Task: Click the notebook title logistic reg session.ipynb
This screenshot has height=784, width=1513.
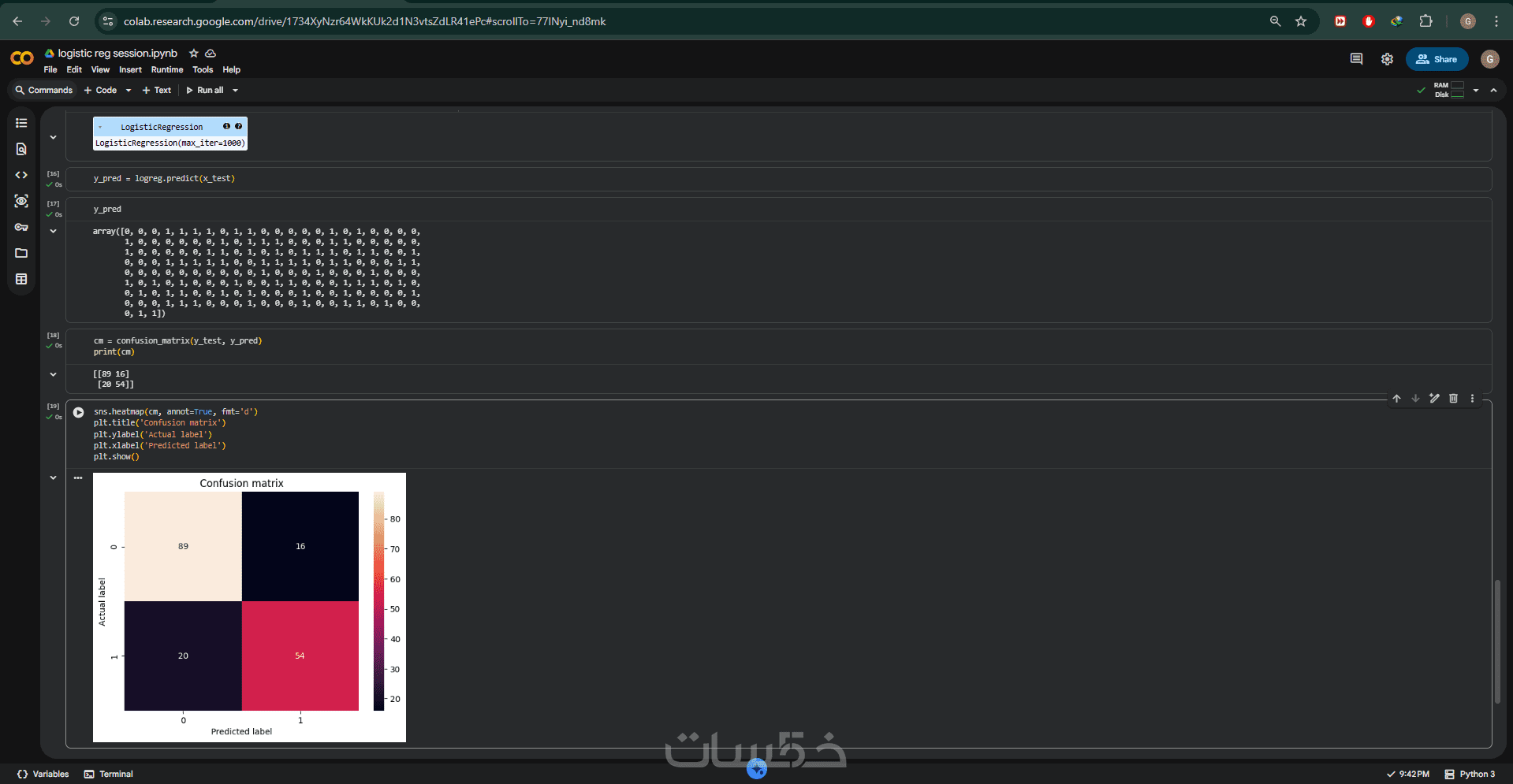Action: (117, 54)
